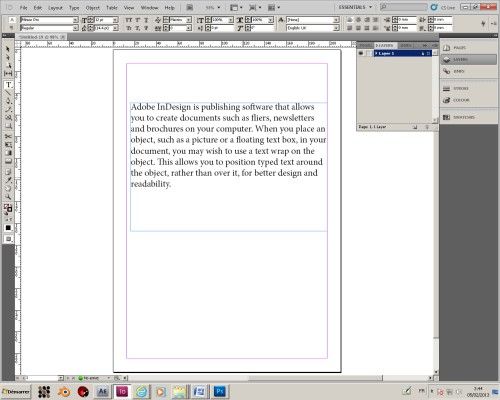Select the Rectangle tool

[x=8, y=126]
